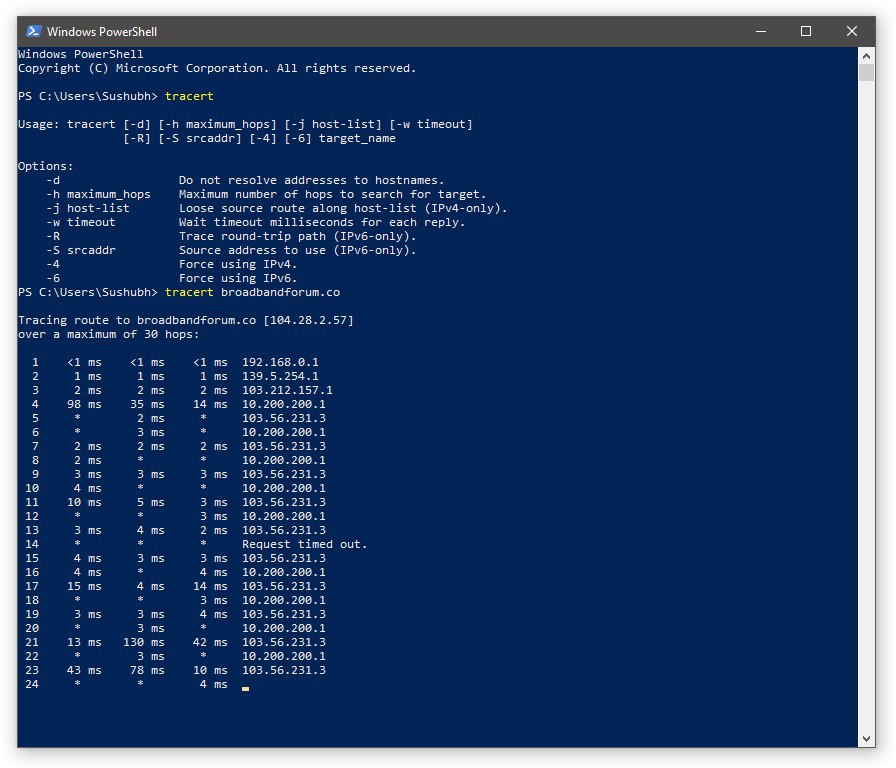Click the scrollbar down arrow
Viewport: 896px width, 768px height.
867,738
